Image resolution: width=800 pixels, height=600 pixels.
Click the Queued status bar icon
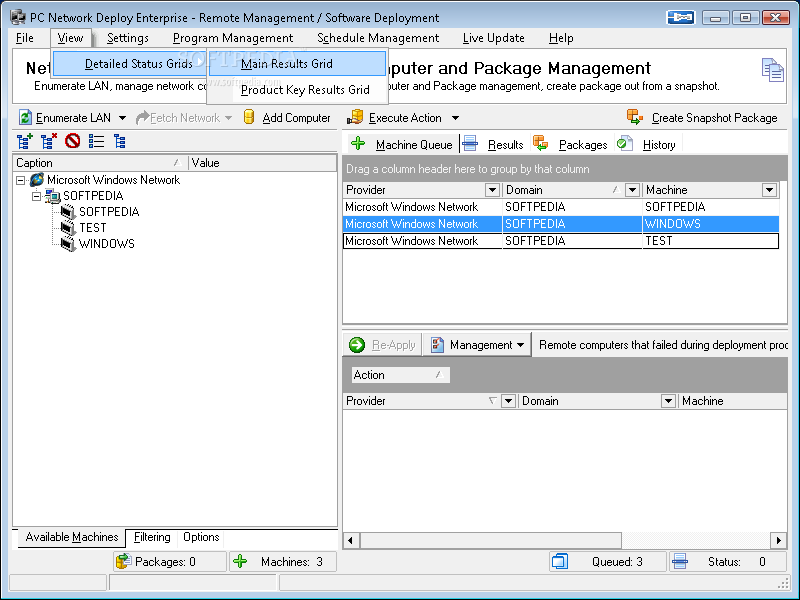(x=560, y=561)
